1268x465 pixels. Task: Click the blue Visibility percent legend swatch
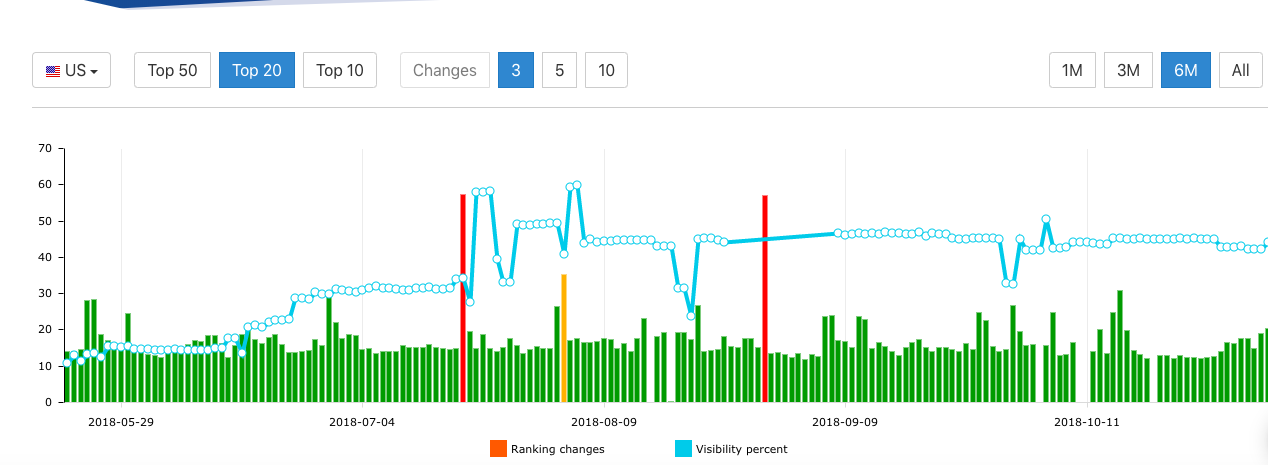(x=683, y=449)
